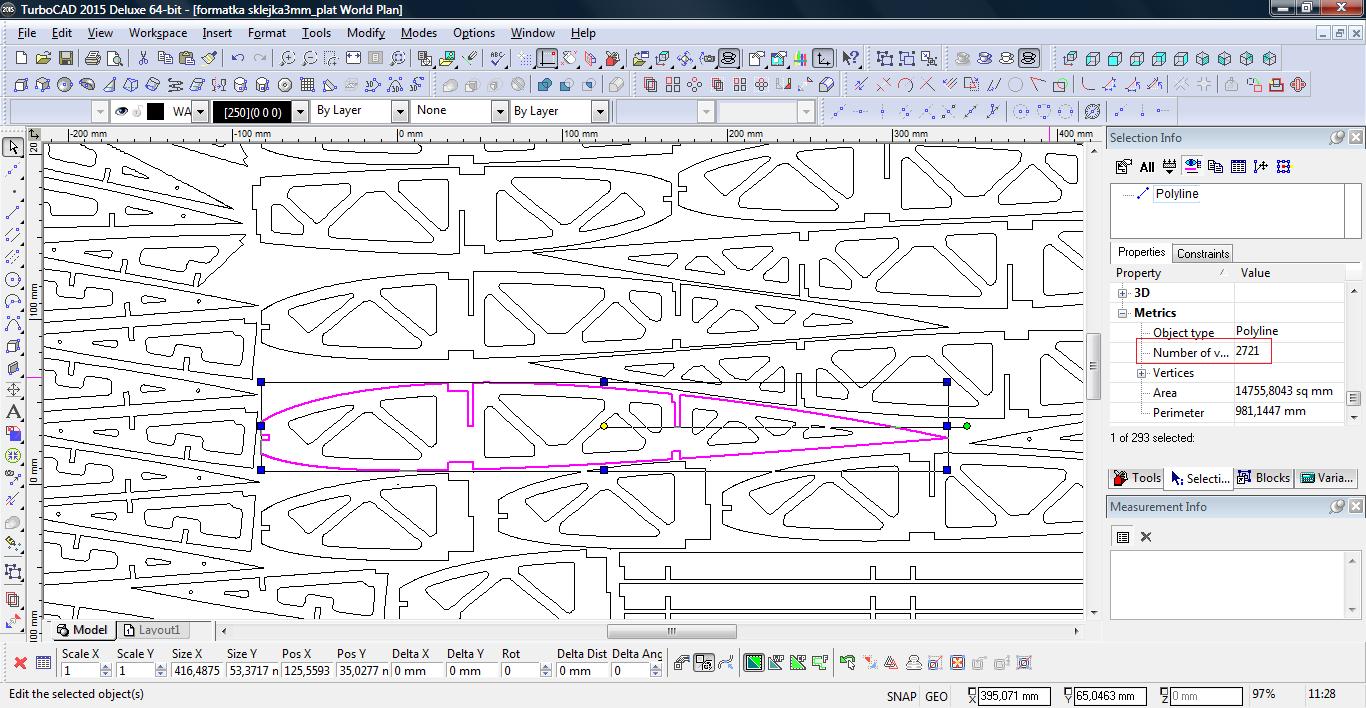
Task: Switch to the Constraints tab
Action: (x=1202, y=253)
